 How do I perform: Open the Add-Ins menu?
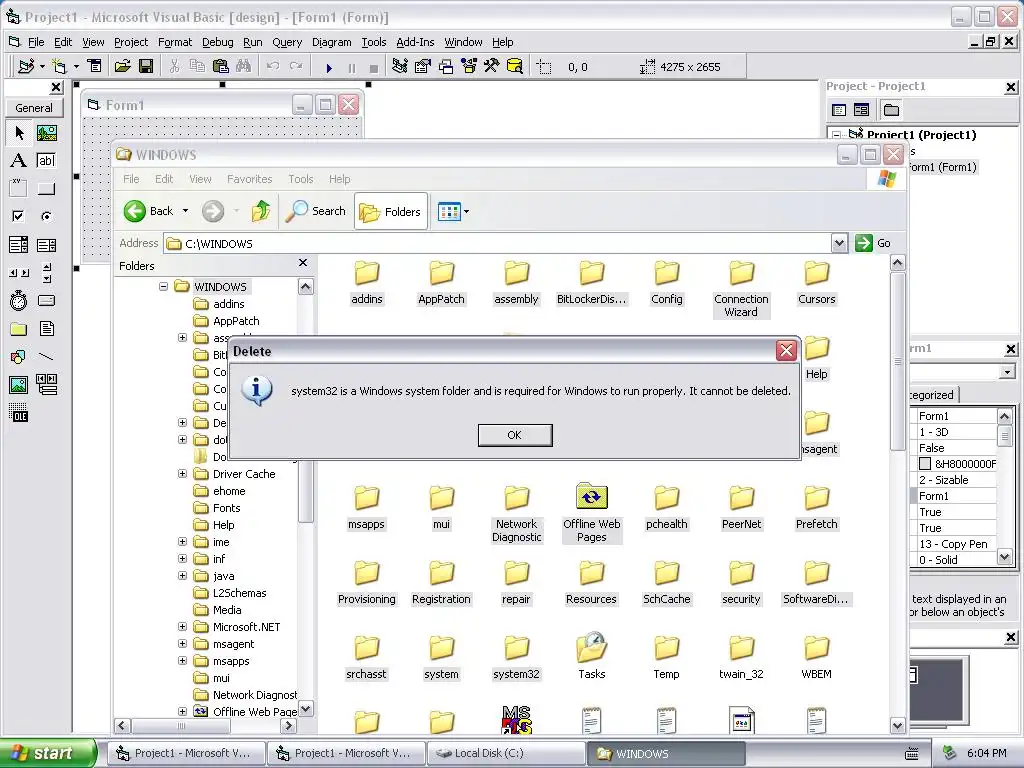point(415,42)
